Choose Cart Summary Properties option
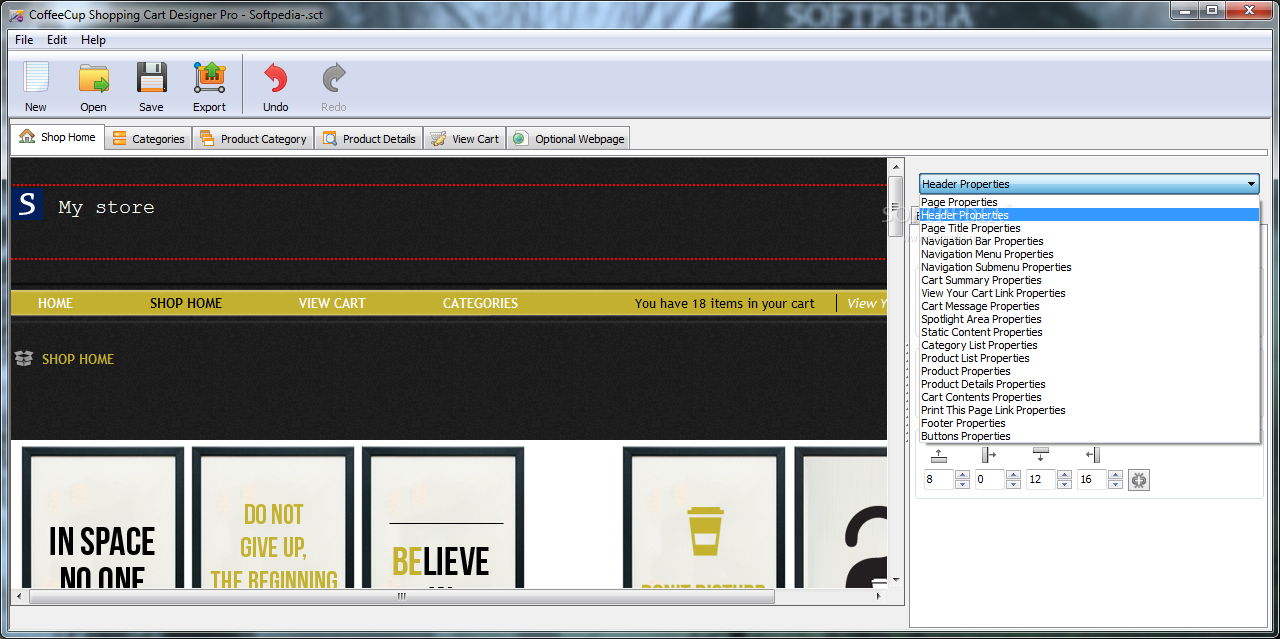This screenshot has width=1280, height=639. (1089, 280)
